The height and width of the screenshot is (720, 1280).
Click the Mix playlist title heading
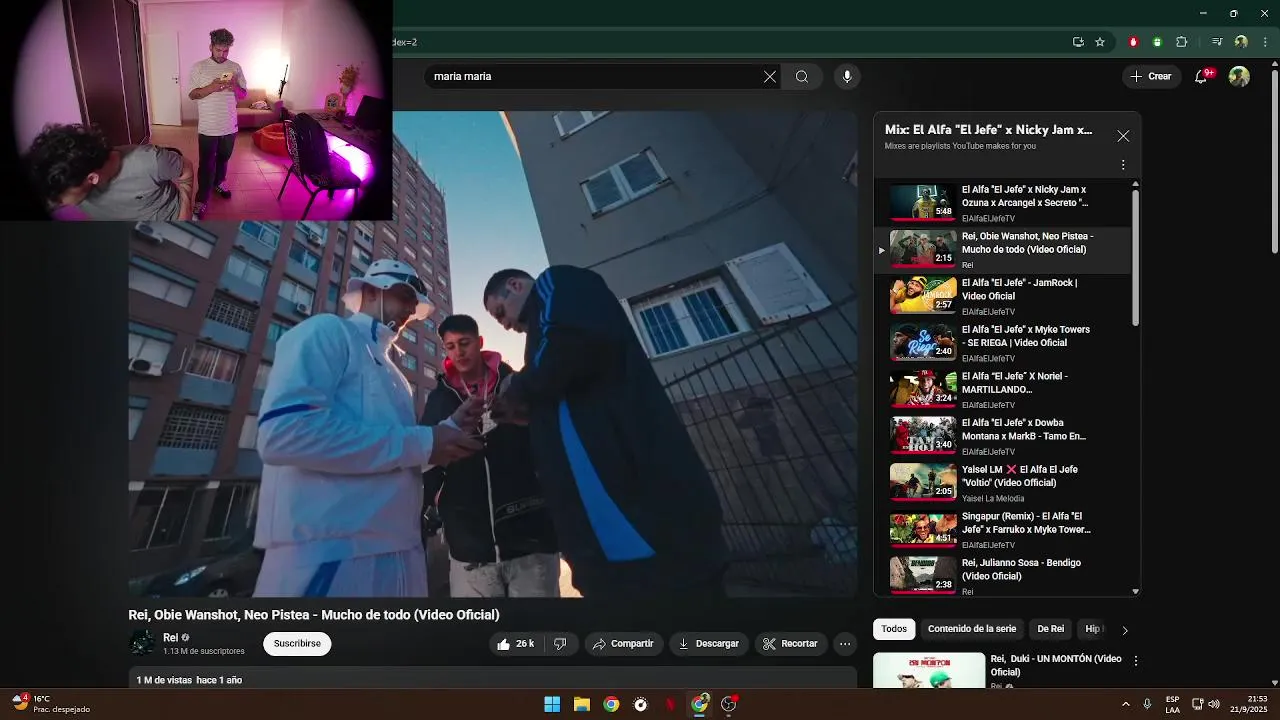coord(988,130)
